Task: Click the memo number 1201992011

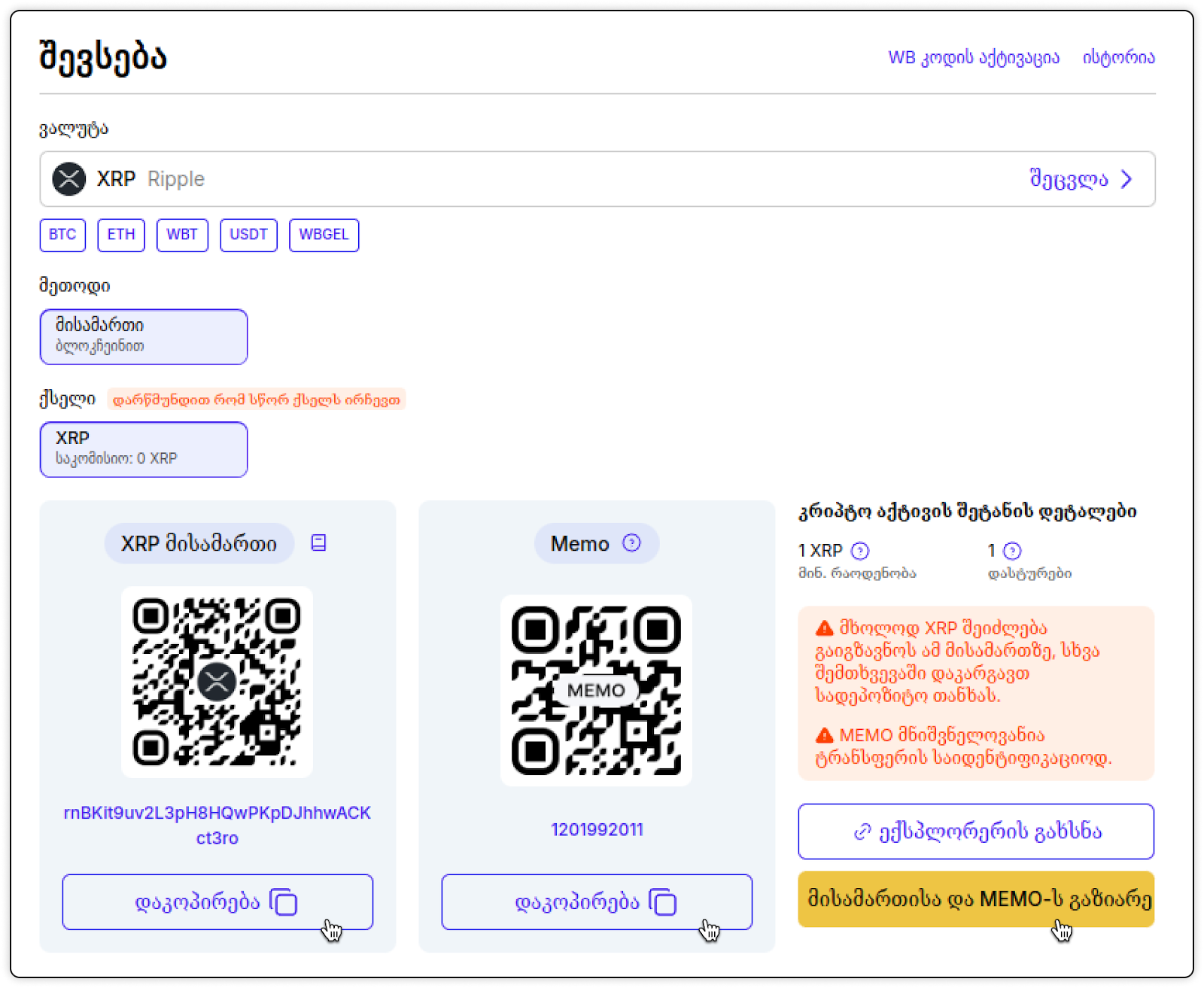Action: point(597,829)
